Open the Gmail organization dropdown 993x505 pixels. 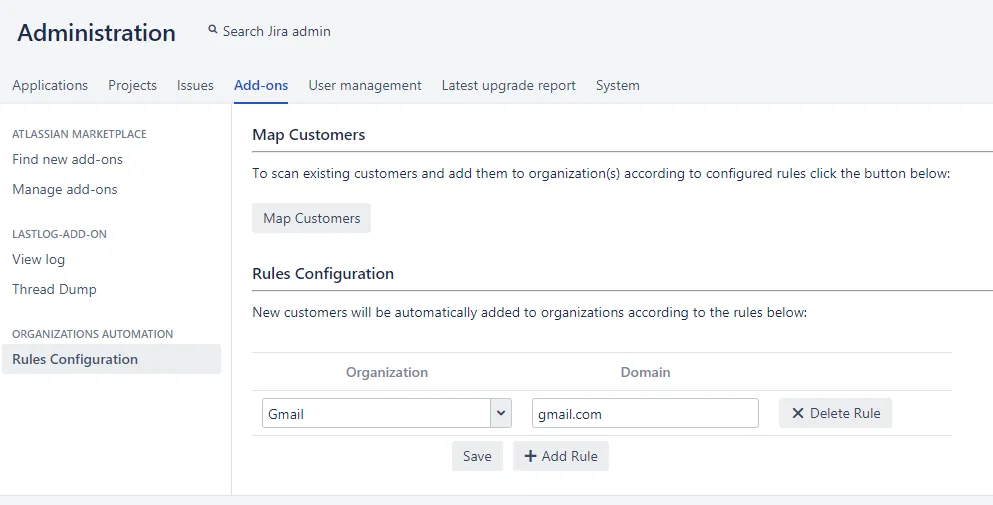(386, 413)
